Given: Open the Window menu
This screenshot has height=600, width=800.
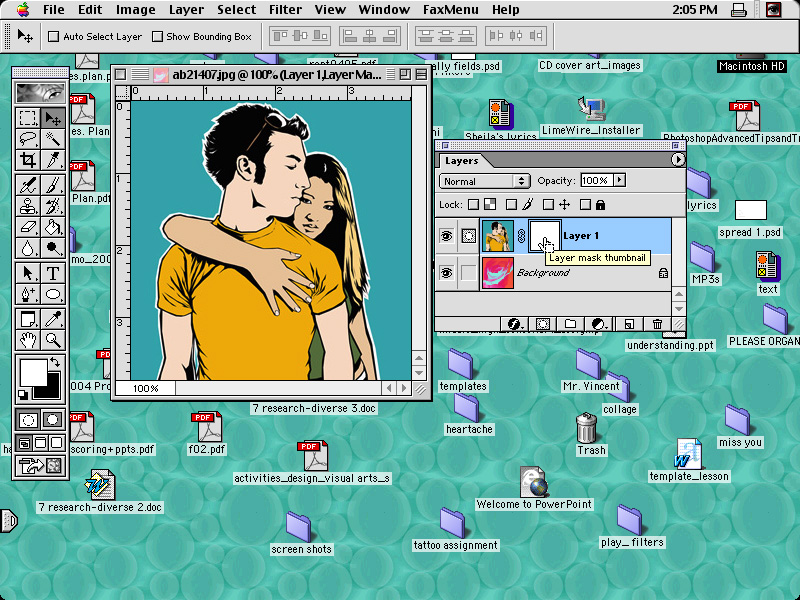Looking at the screenshot, I should coord(384,10).
